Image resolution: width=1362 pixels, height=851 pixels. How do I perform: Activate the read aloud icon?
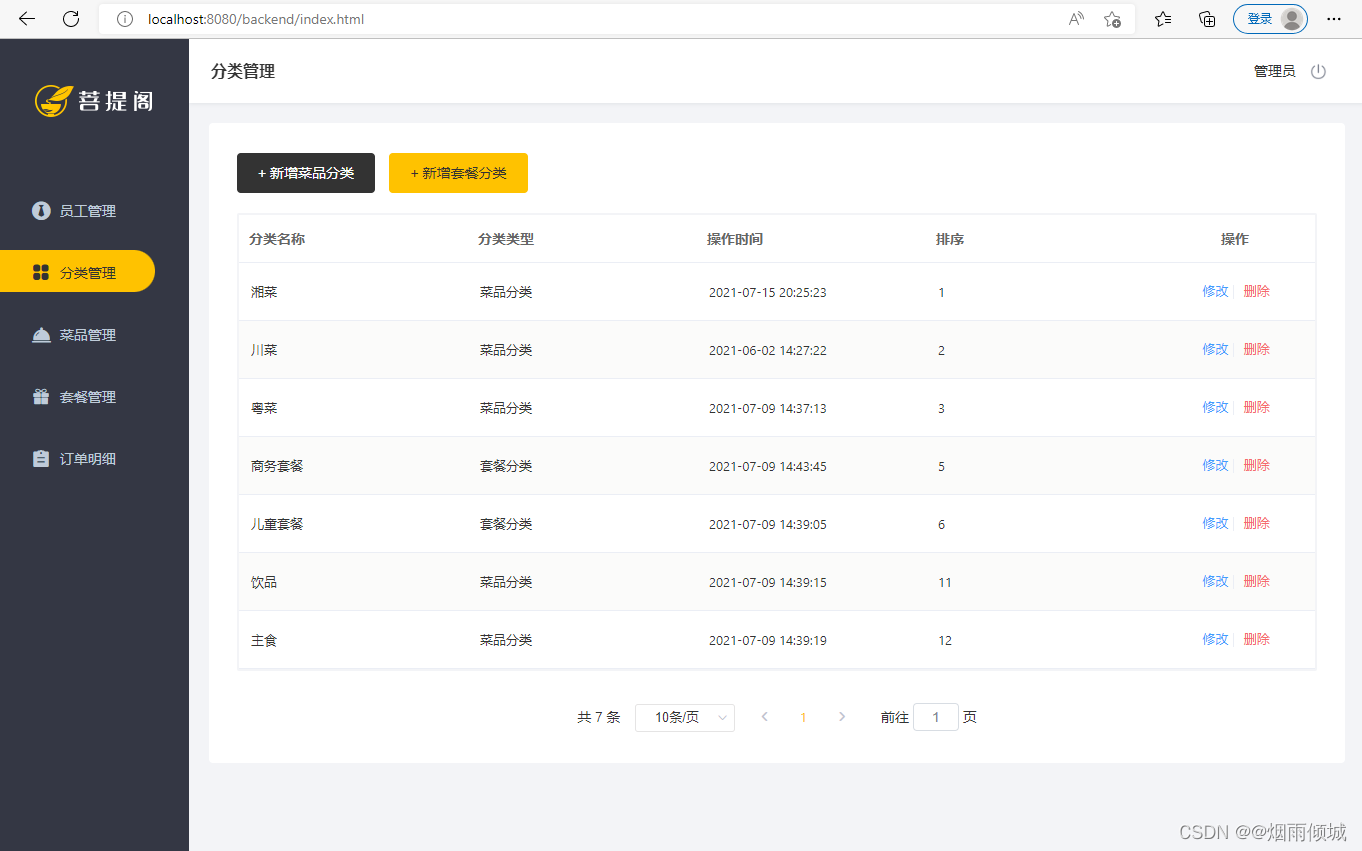[1076, 19]
